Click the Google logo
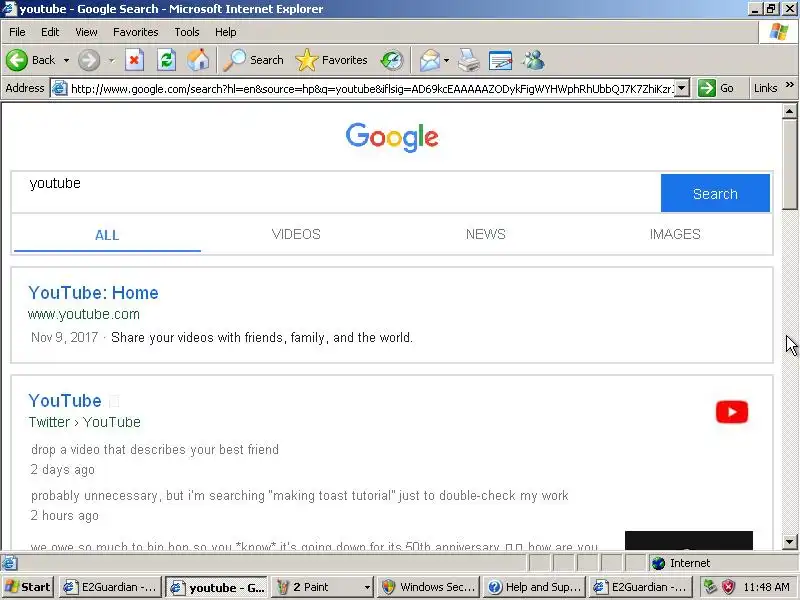This screenshot has width=800, height=600. pos(392,137)
